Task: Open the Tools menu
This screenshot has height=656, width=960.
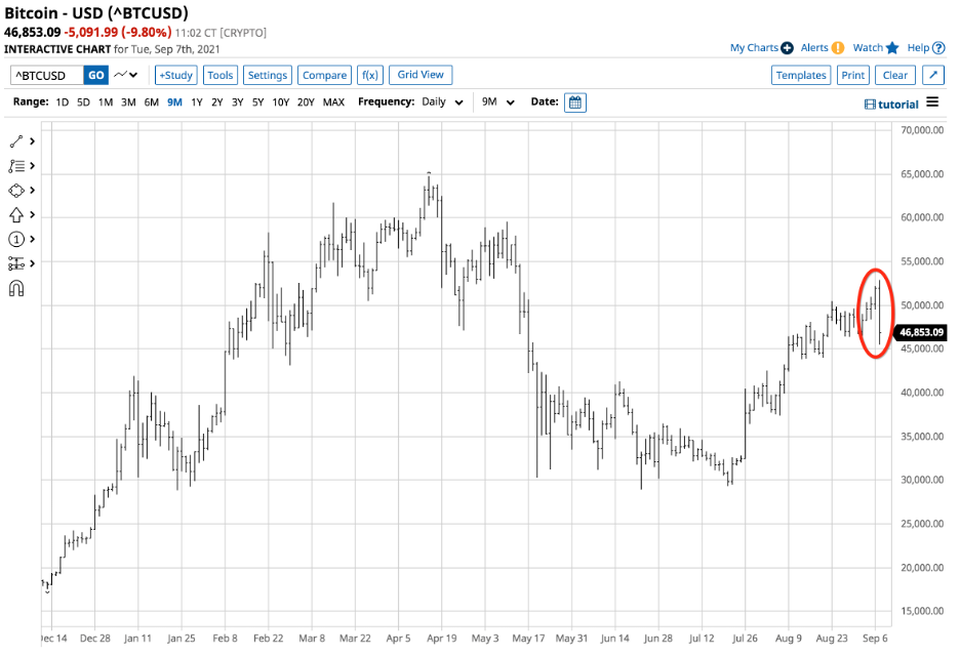Action: click(x=220, y=75)
